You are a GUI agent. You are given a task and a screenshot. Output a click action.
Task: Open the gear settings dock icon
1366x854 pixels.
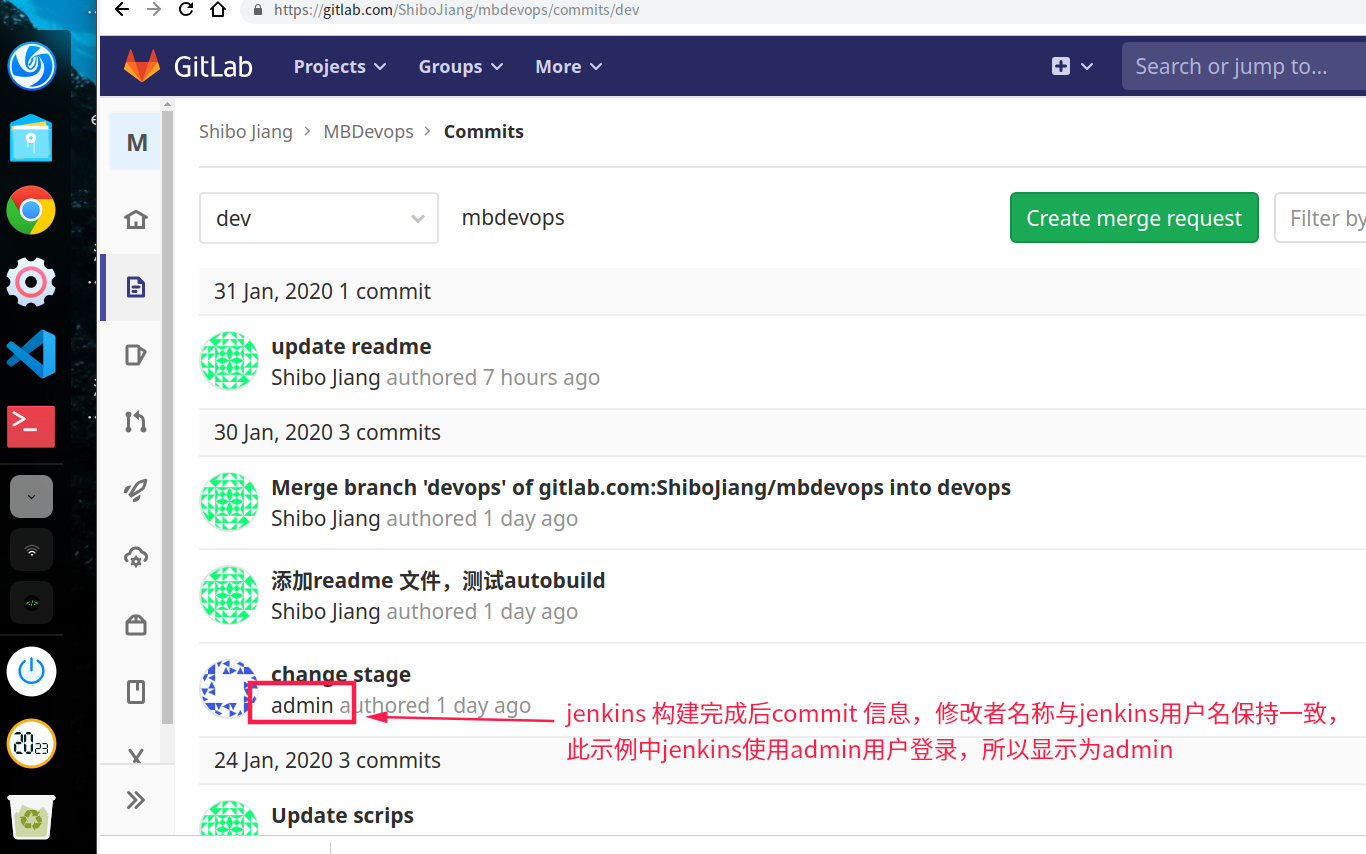pos(31,282)
